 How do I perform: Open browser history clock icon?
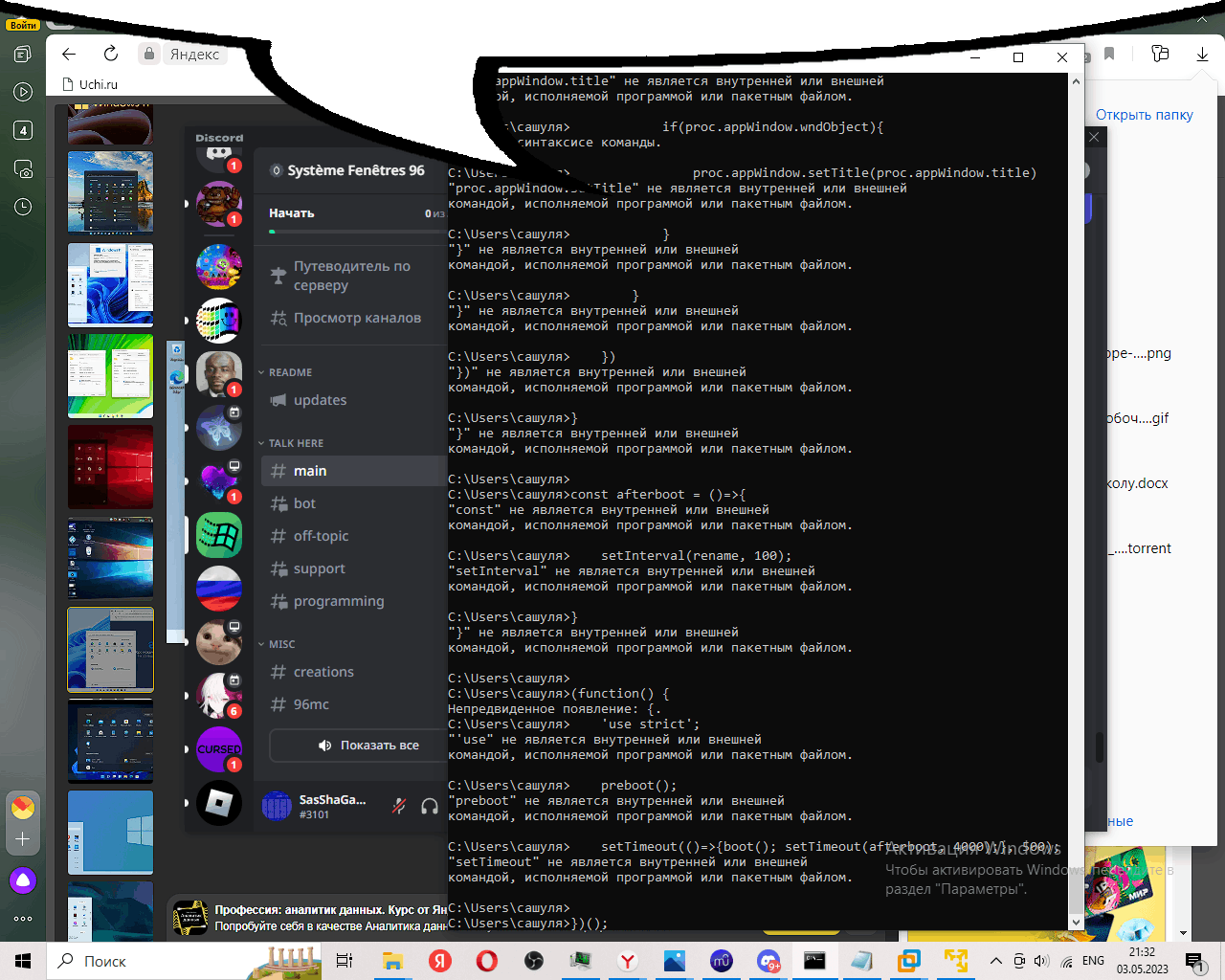tap(23, 207)
